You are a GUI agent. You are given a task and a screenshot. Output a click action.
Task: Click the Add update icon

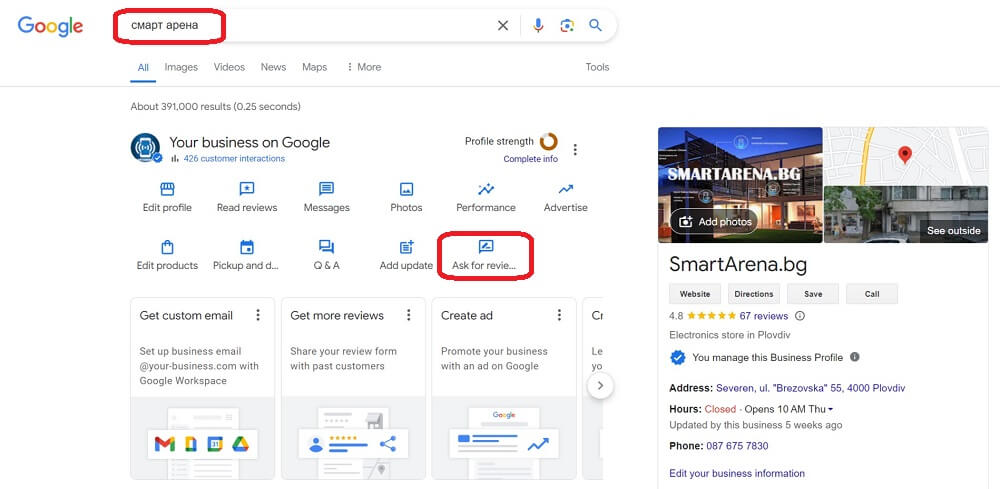click(406, 247)
